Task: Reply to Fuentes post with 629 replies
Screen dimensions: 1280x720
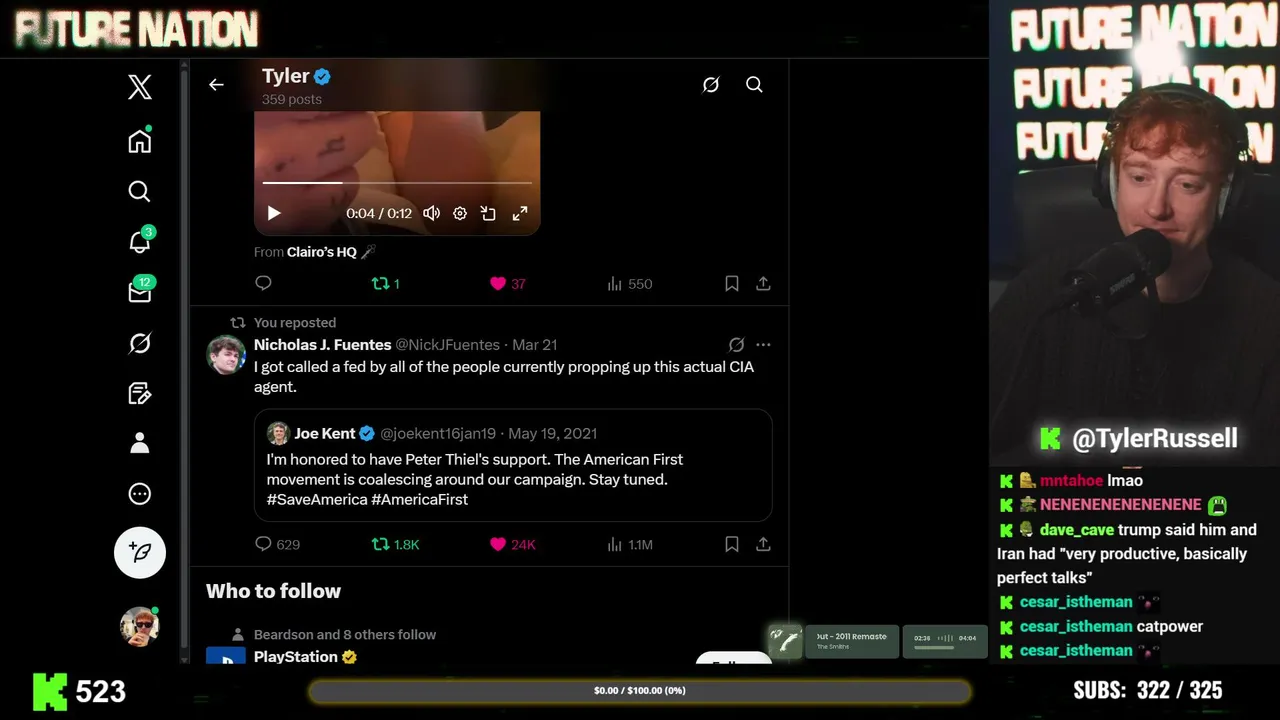Action: click(277, 544)
